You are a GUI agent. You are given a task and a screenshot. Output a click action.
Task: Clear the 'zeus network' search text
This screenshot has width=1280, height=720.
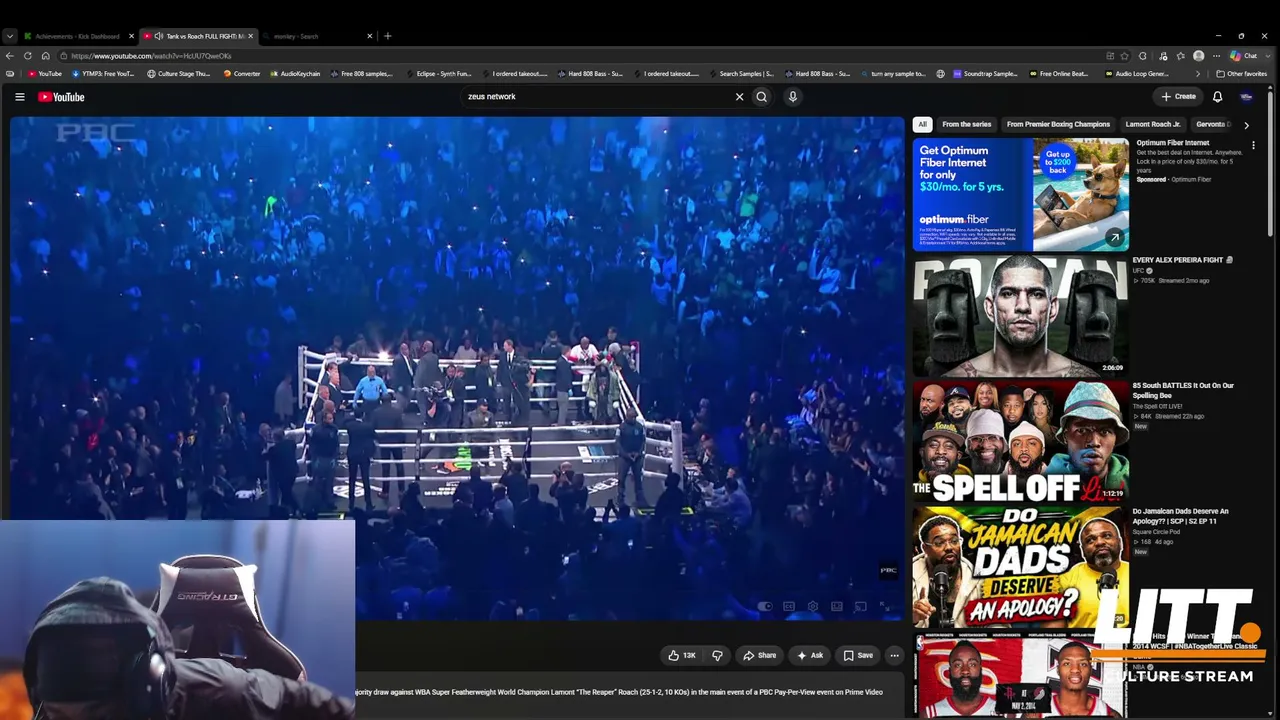[x=740, y=97]
